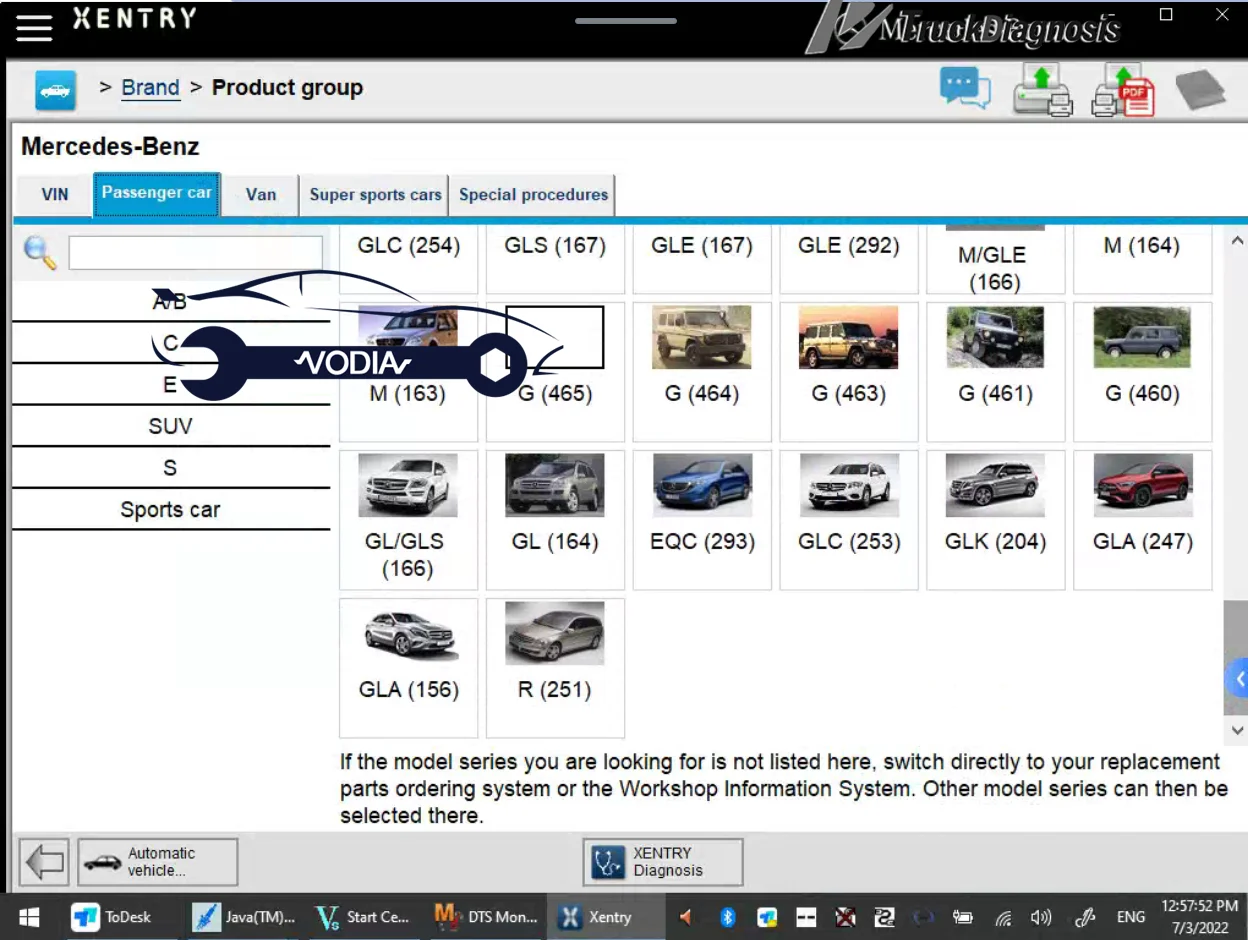Open the Xentry taskbar item
The height and width of the screenshot is (940, 1248).
point(608,917)
